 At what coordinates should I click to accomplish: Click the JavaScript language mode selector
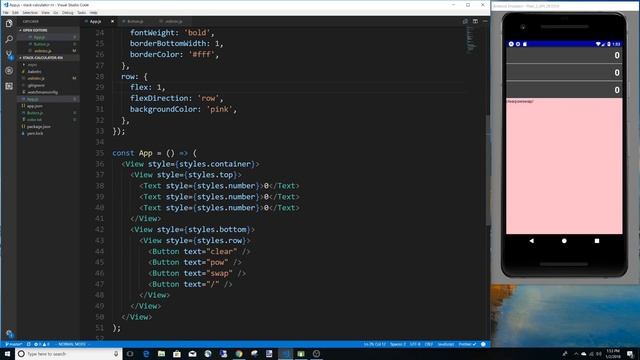pyautogui.click(x=446, y=344)
